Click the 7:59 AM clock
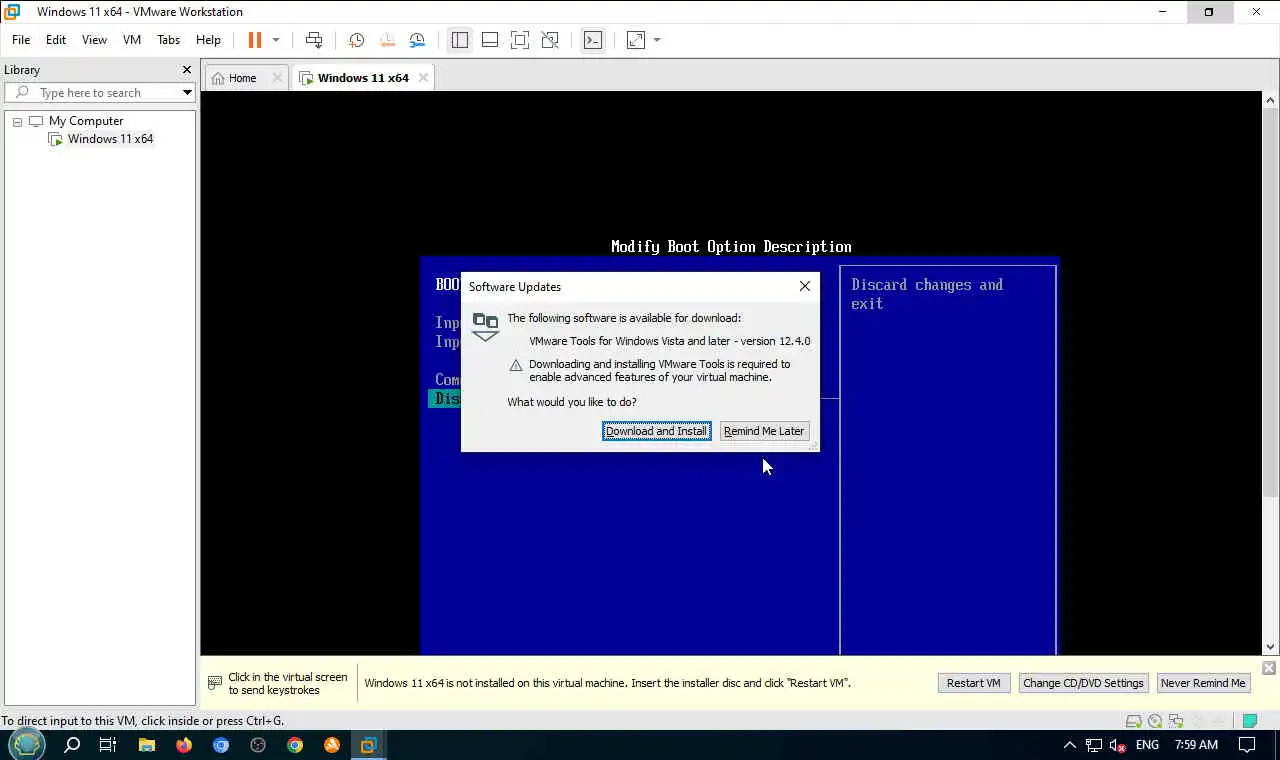Viewport: 1280px width, 760px height. [x=1196, y=745]
